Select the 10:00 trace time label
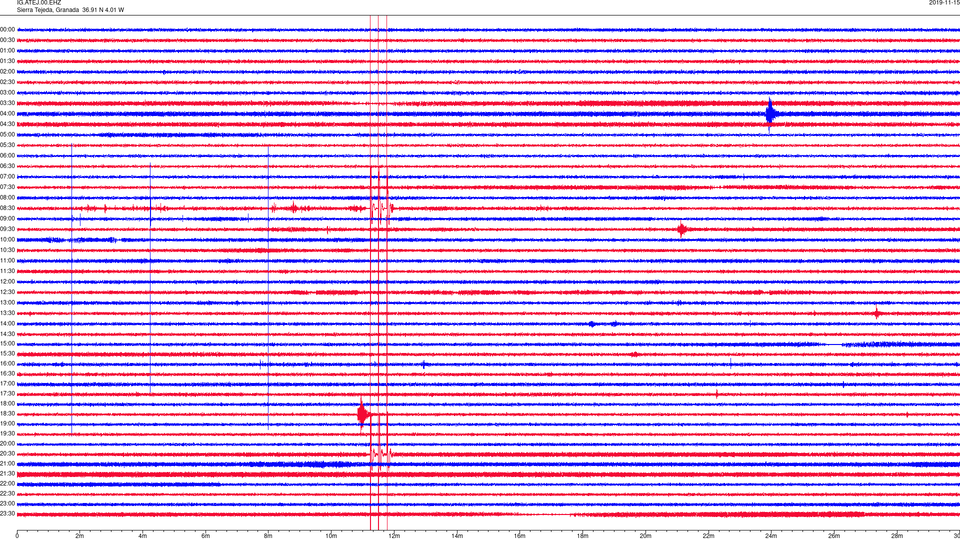The image size is (960, 540). click(x=8, y=239)
